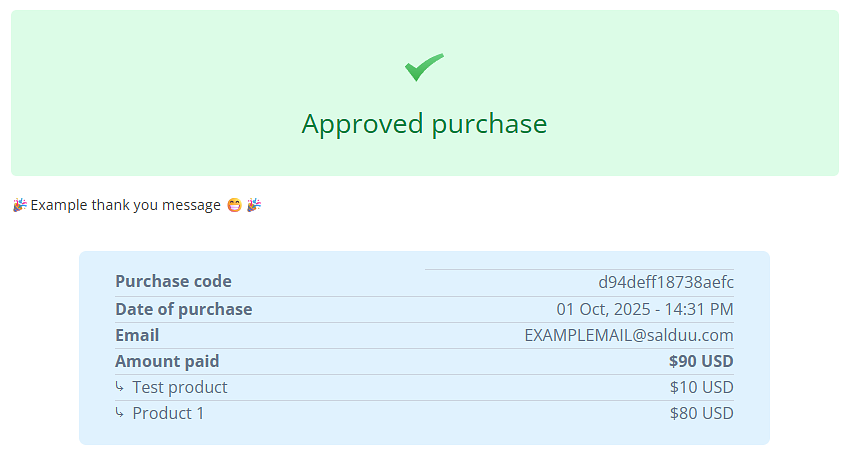Click the $90 USD total amount
The image size is (850, 461).
(x=701, y=361)
